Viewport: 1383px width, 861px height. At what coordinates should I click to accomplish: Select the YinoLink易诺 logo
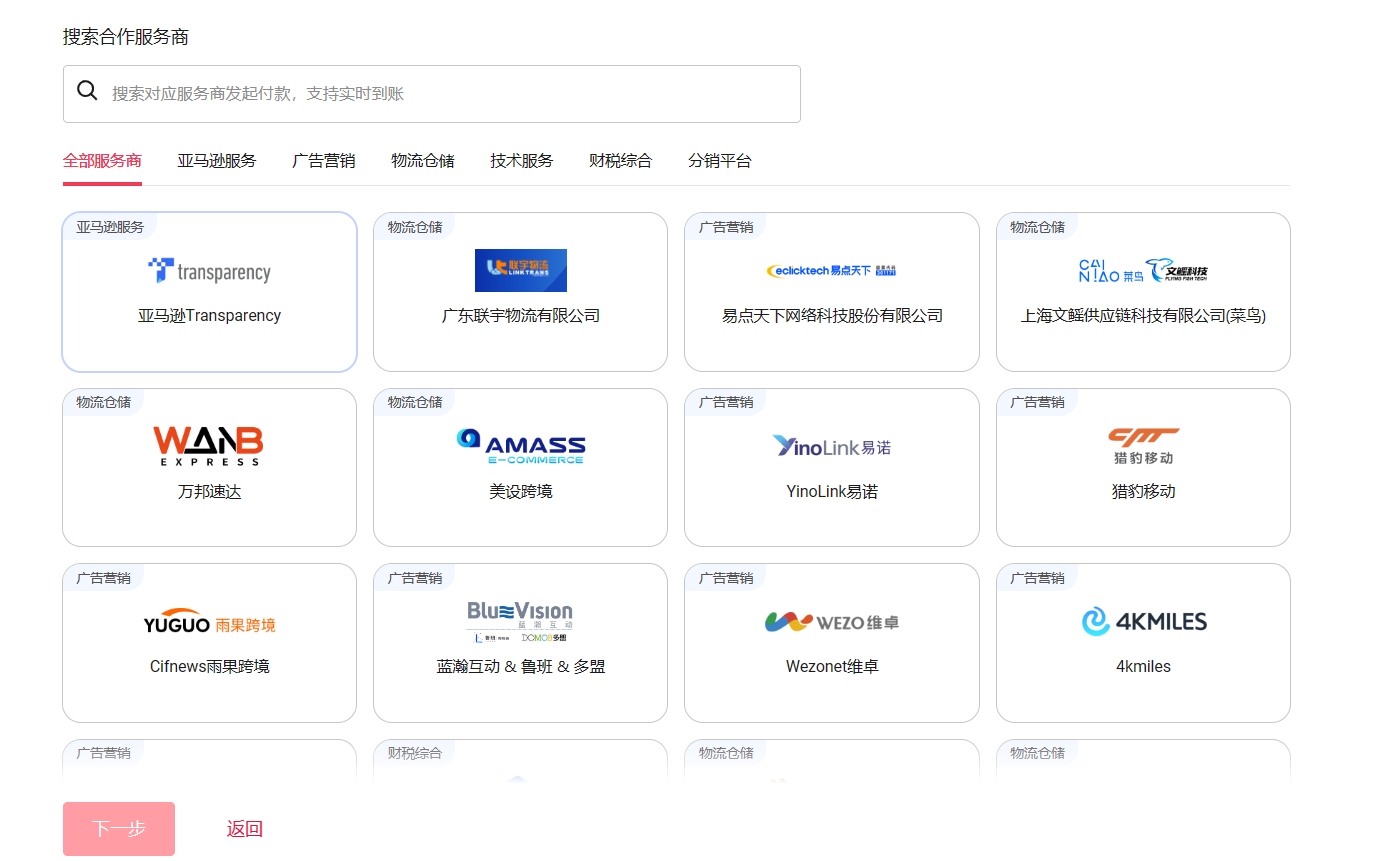(831, 445)
